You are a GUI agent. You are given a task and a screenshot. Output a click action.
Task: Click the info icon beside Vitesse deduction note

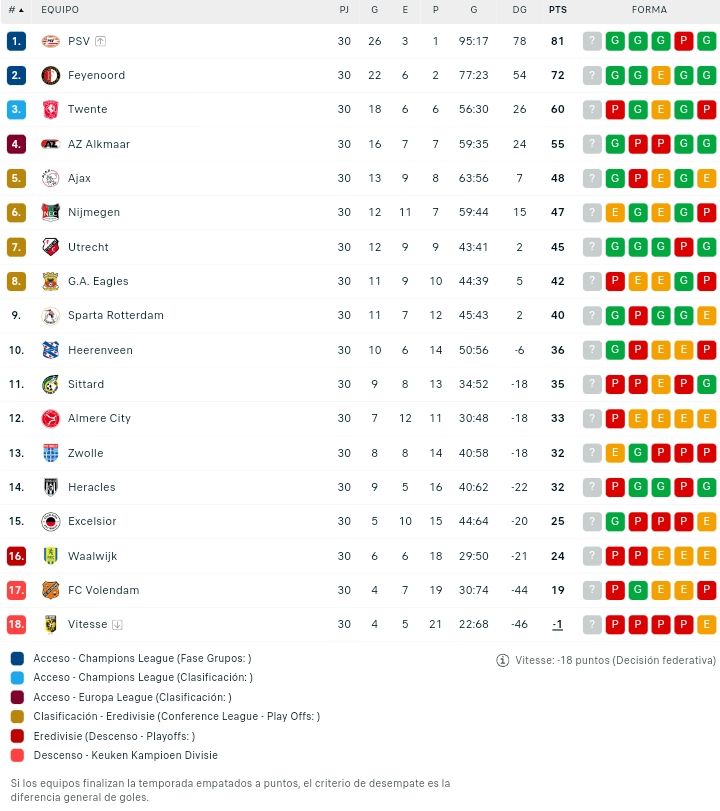503,660
